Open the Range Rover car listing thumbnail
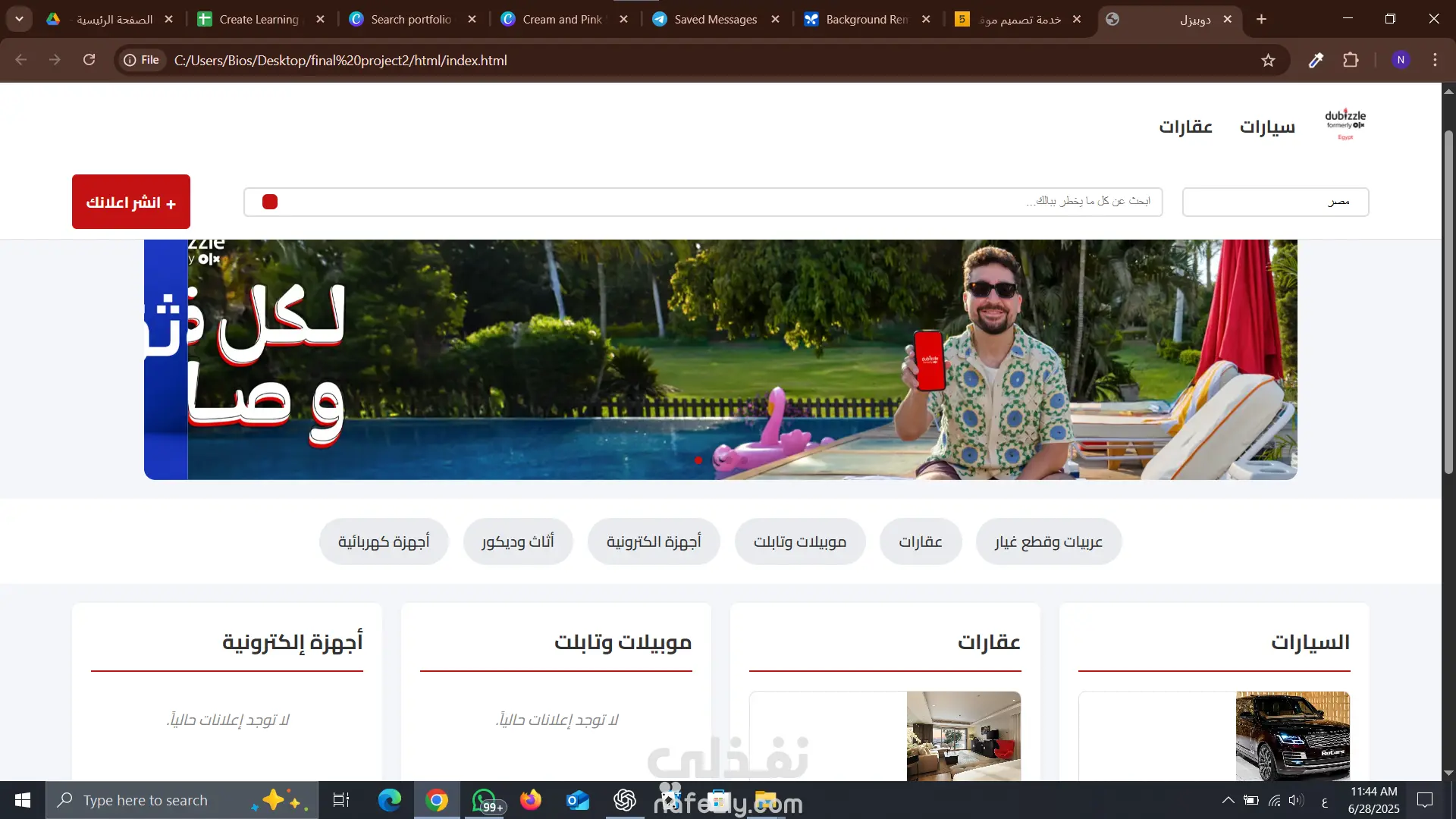Screen dimensions: 1456x819 [1292, 736]
